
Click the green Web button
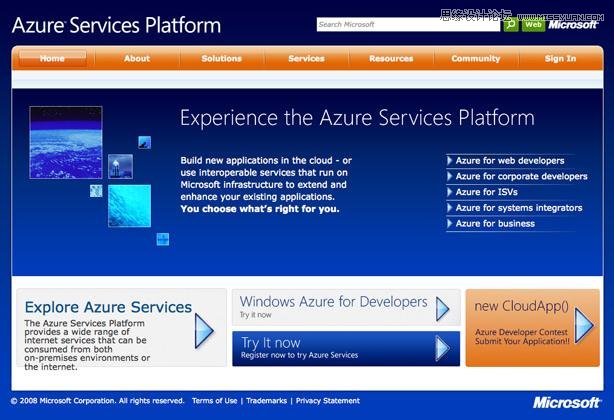(x=533, y=25)
